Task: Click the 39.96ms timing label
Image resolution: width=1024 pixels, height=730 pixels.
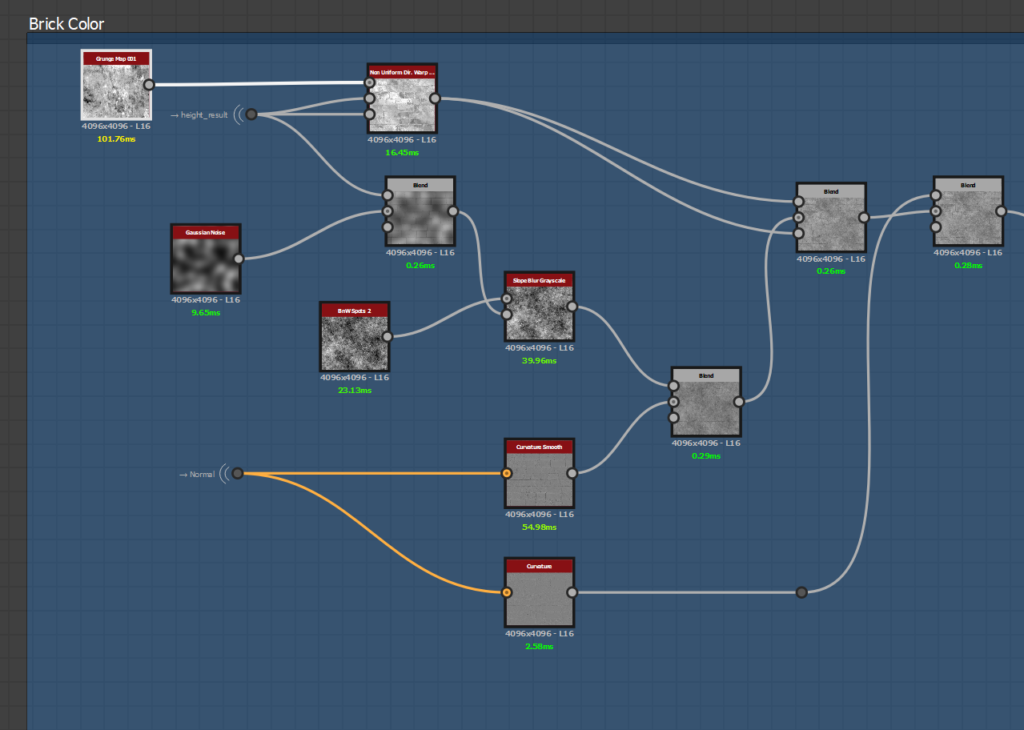Action: 539,361
